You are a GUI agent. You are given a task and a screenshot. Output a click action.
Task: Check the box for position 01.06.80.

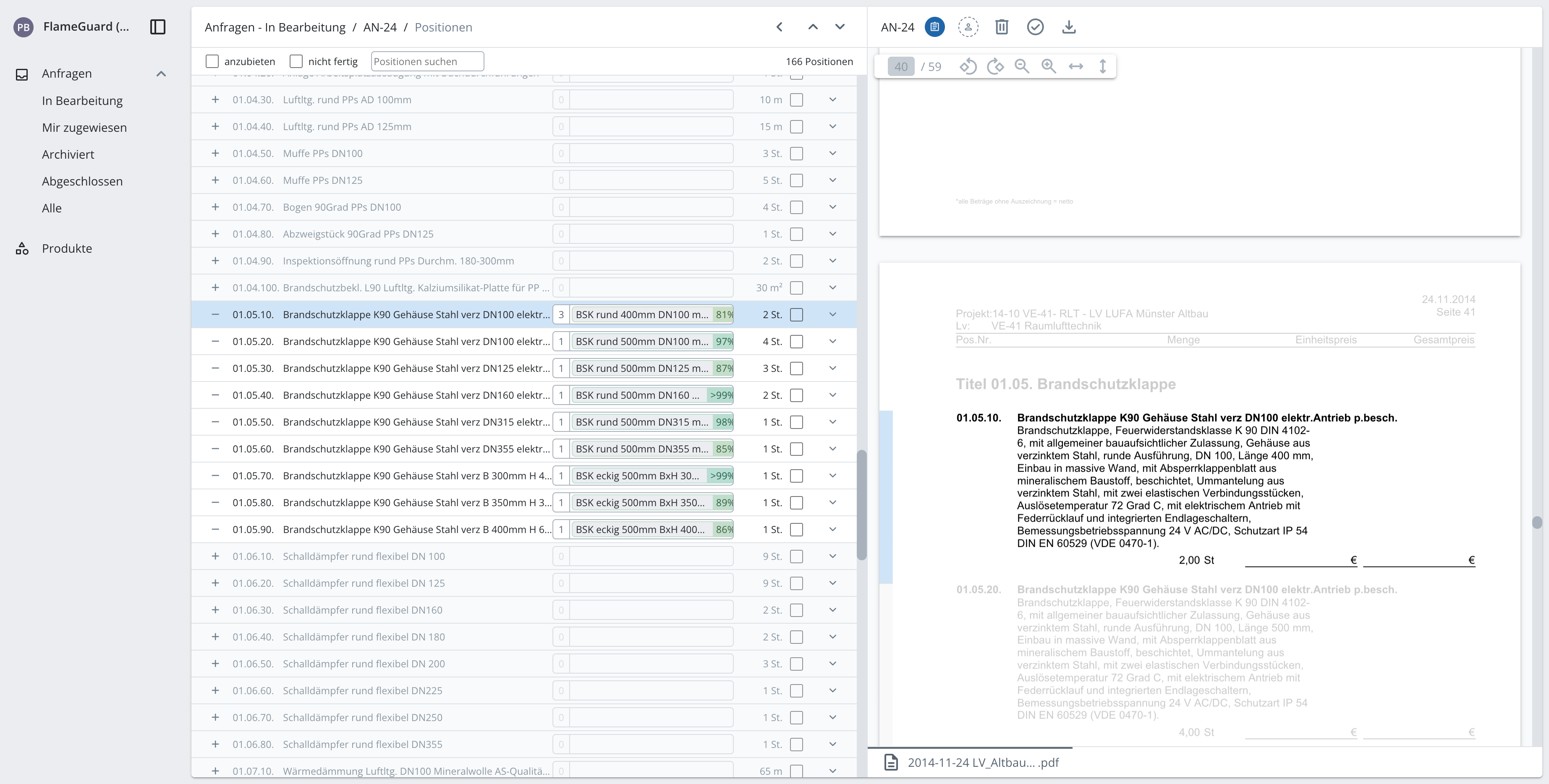point(797,744)
